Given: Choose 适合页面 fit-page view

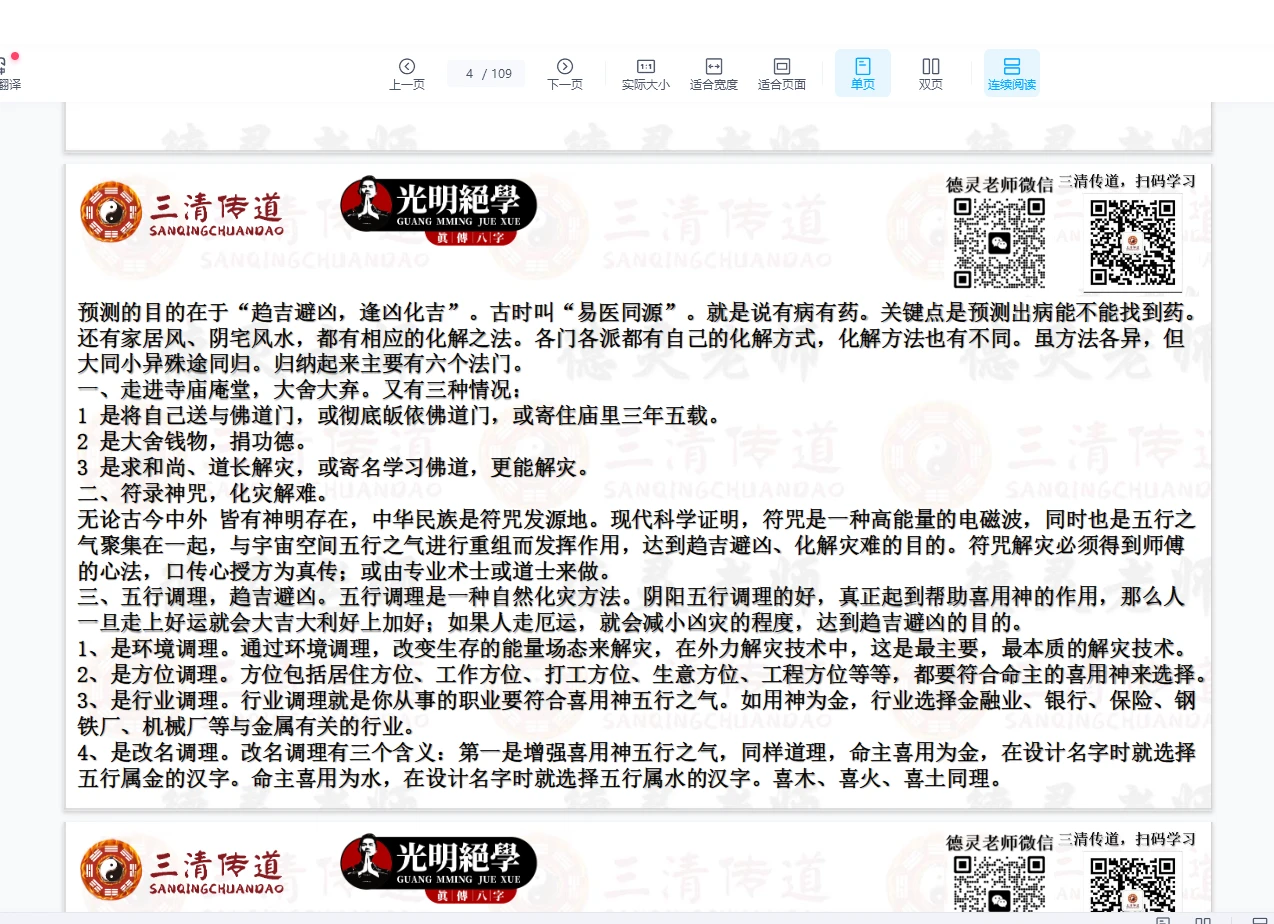Looking at the screenshot, I should (781, 74).
